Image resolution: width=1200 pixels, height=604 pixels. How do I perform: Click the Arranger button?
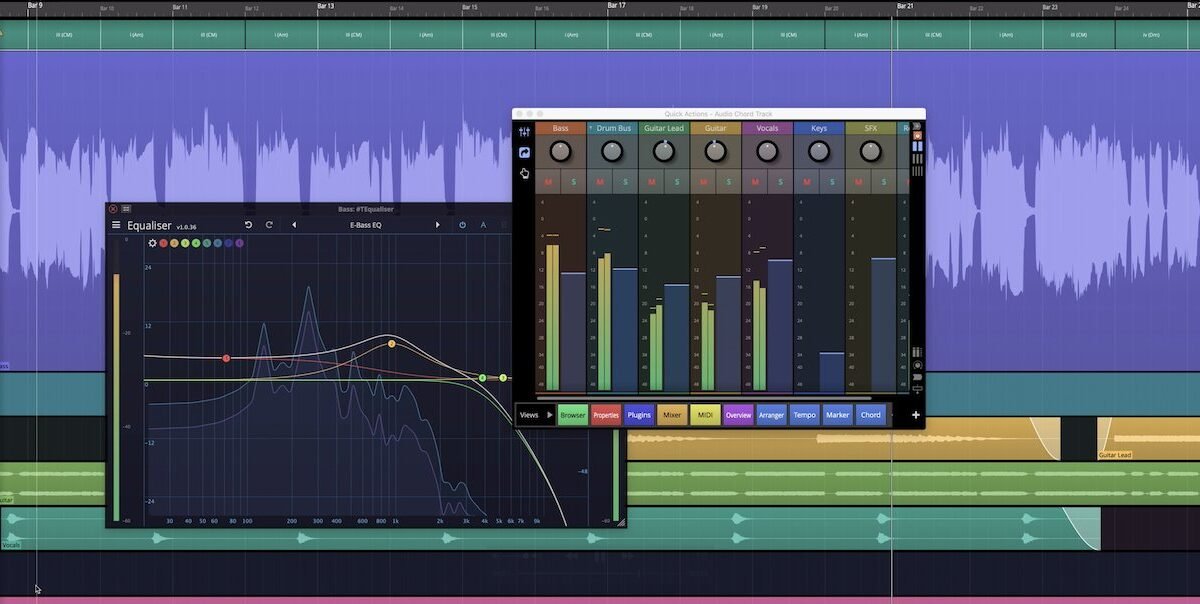coord(771,415)
